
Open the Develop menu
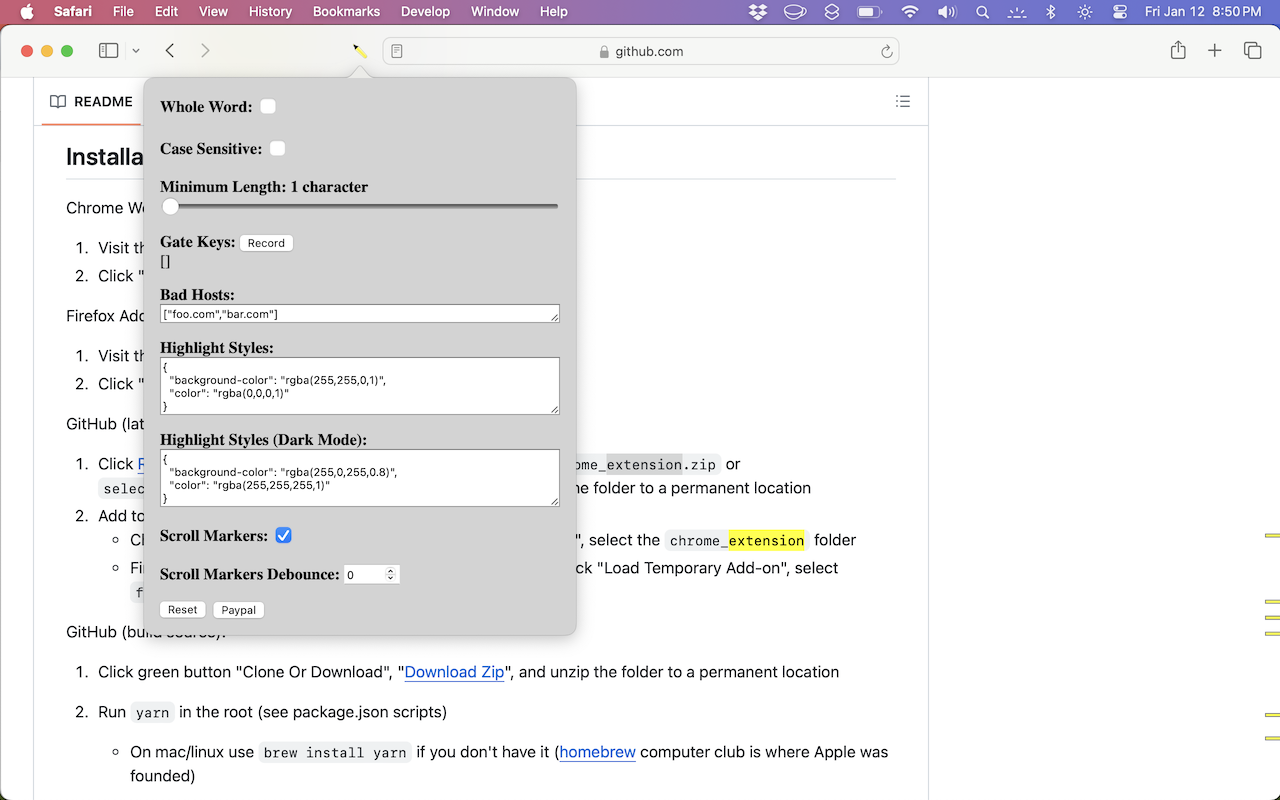pos(425,12)
